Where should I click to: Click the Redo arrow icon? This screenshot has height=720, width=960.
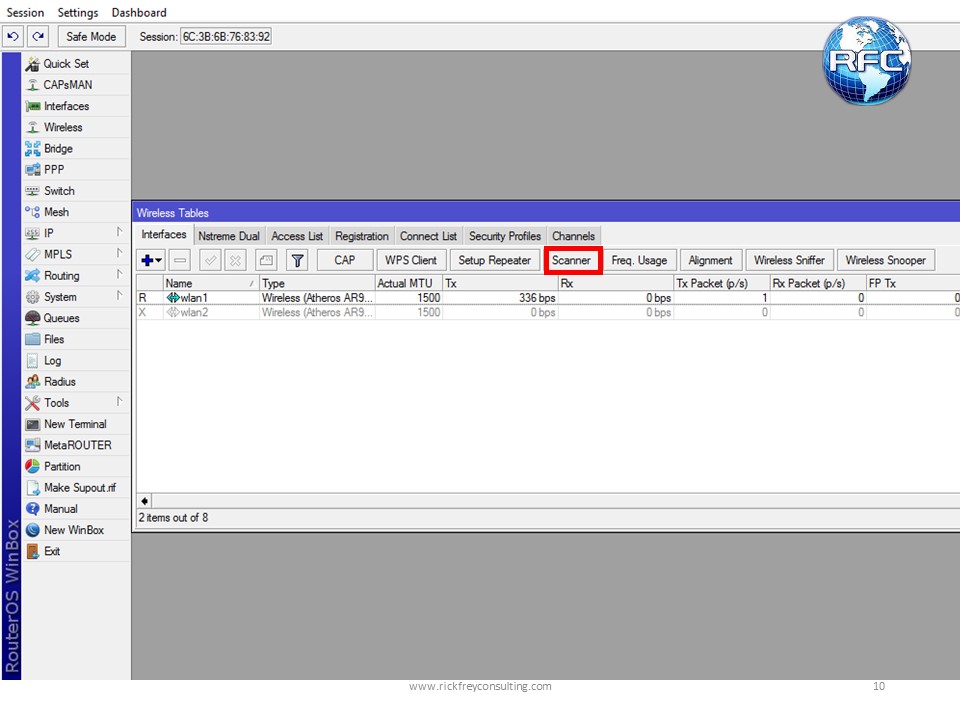click(38, 37)
